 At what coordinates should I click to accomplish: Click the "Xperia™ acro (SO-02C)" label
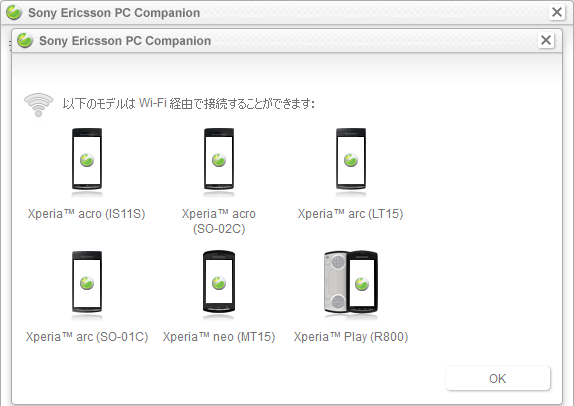coord(219,221)
